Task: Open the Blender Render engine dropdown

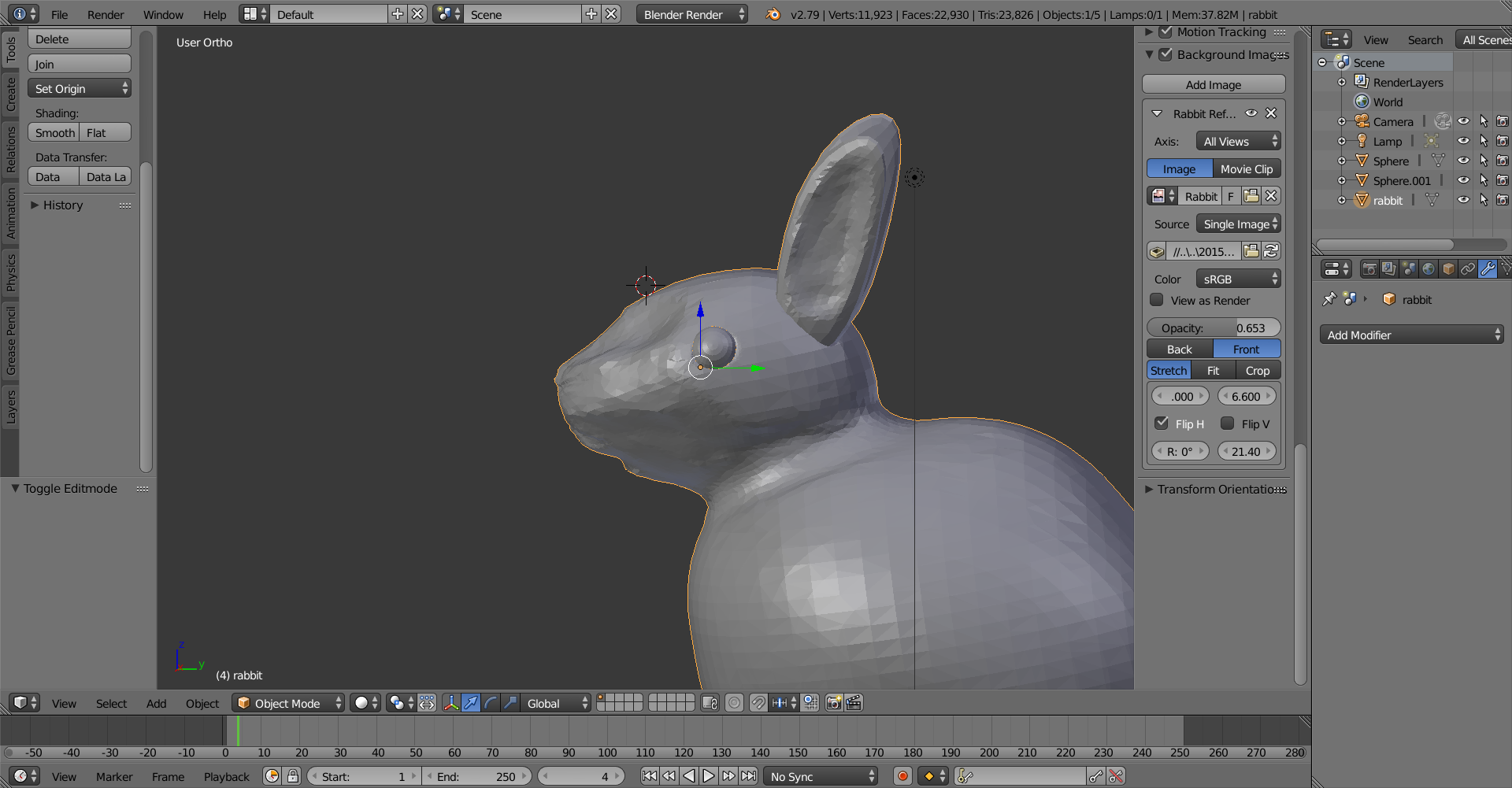Action: 691,14
